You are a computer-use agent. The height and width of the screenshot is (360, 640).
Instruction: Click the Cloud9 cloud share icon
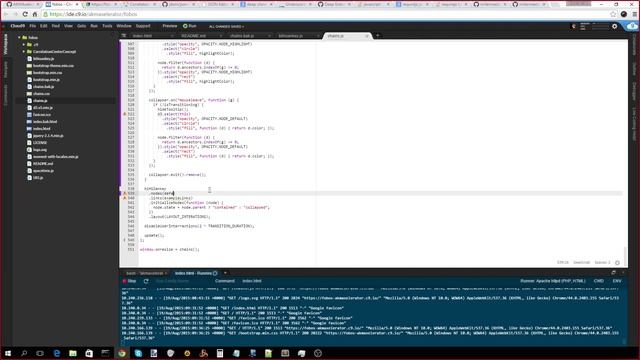pyautogui.click(x=632, y=26)
